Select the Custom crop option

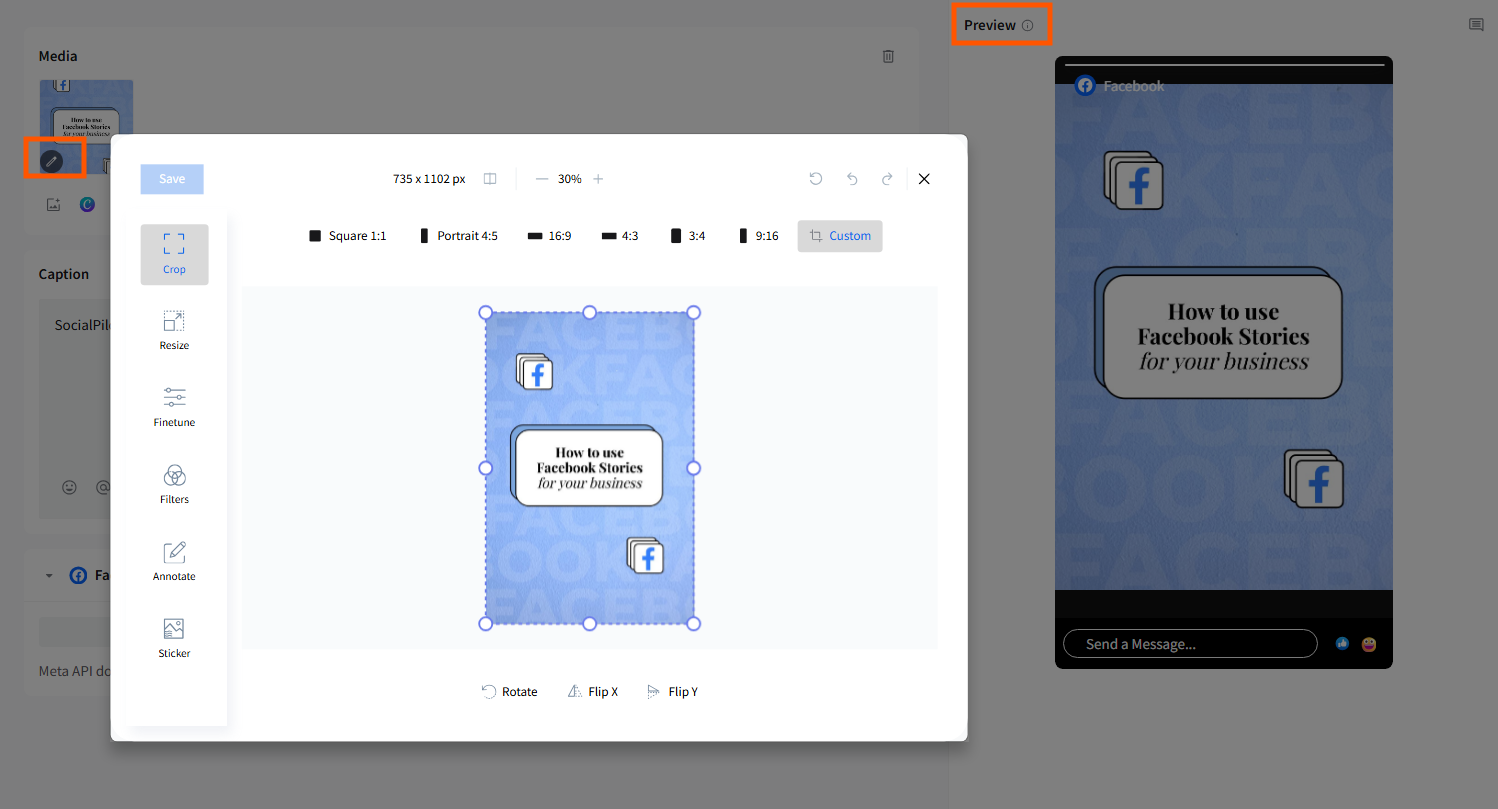point(840,236)
